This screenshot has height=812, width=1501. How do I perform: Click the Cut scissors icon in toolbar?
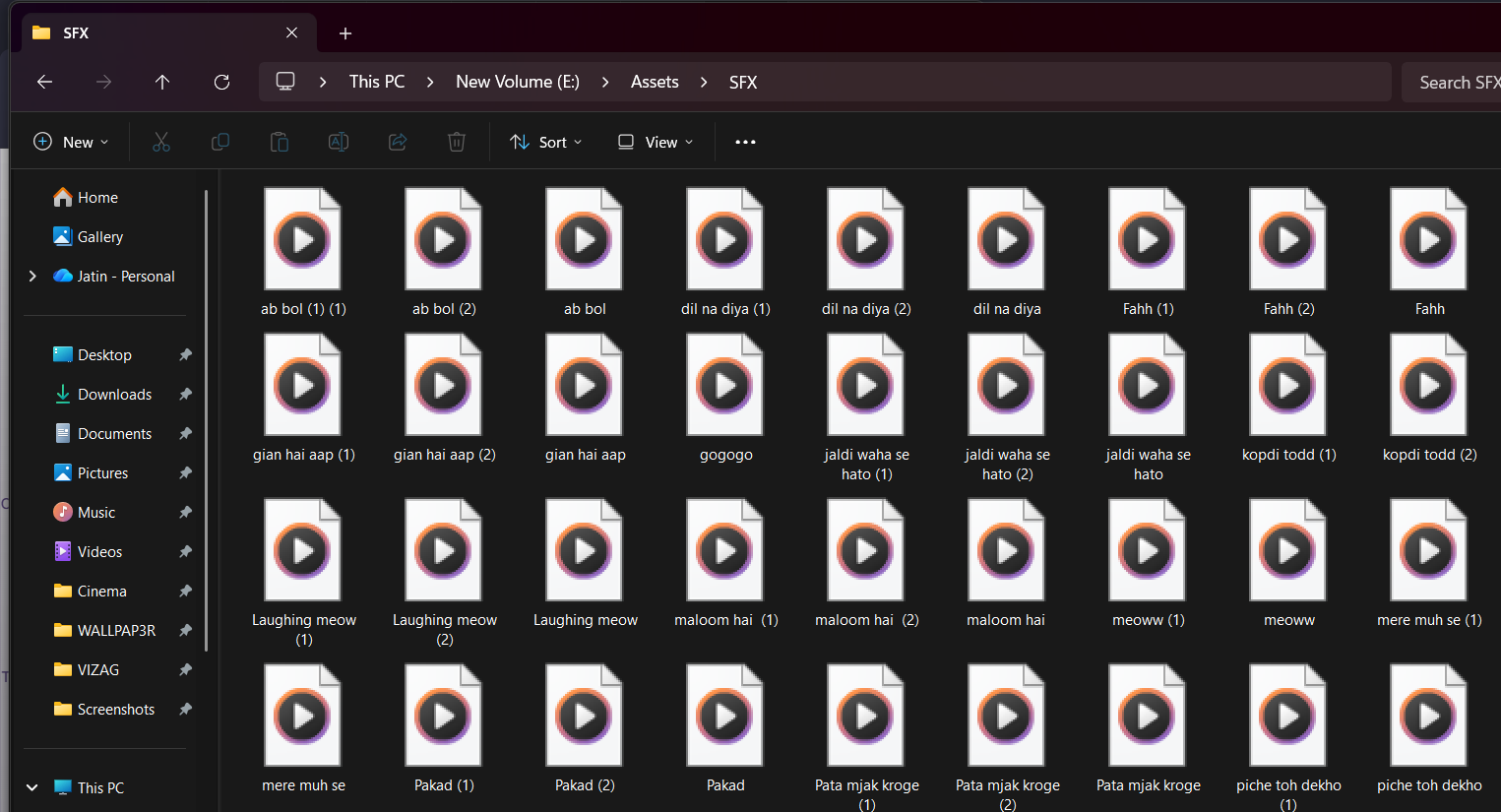pyautogui.click(x=161, y=142)
